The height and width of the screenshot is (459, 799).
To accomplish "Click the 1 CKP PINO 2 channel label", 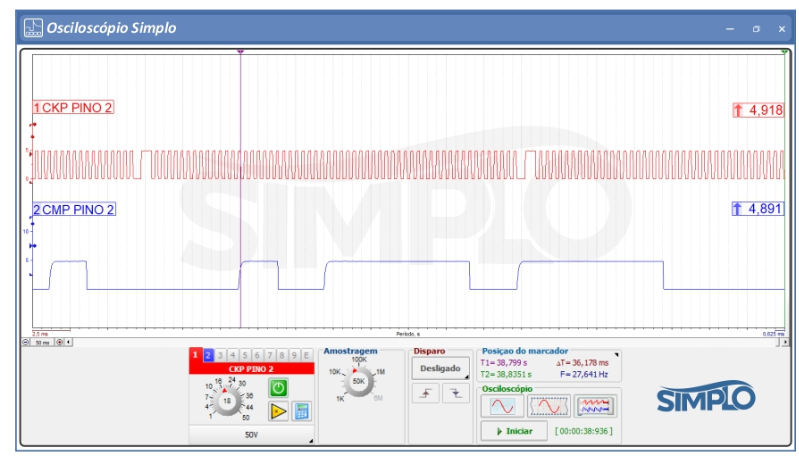I will (x=73, y=107).
